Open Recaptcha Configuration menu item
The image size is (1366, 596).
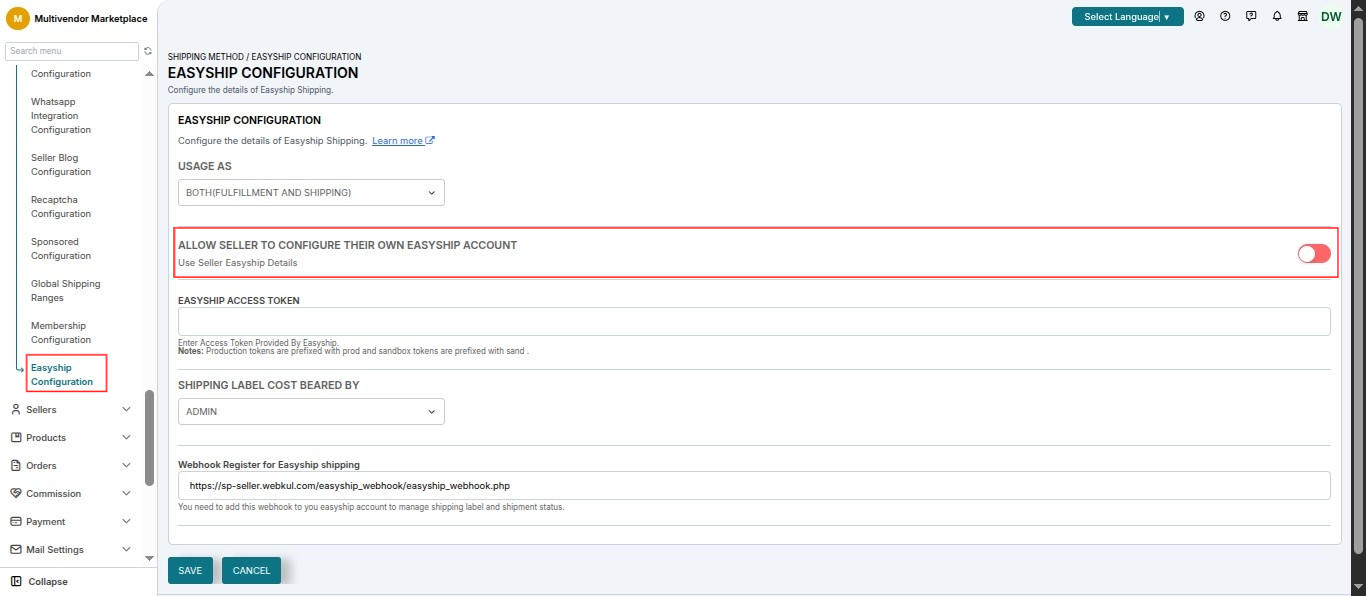tap(61, 207)
